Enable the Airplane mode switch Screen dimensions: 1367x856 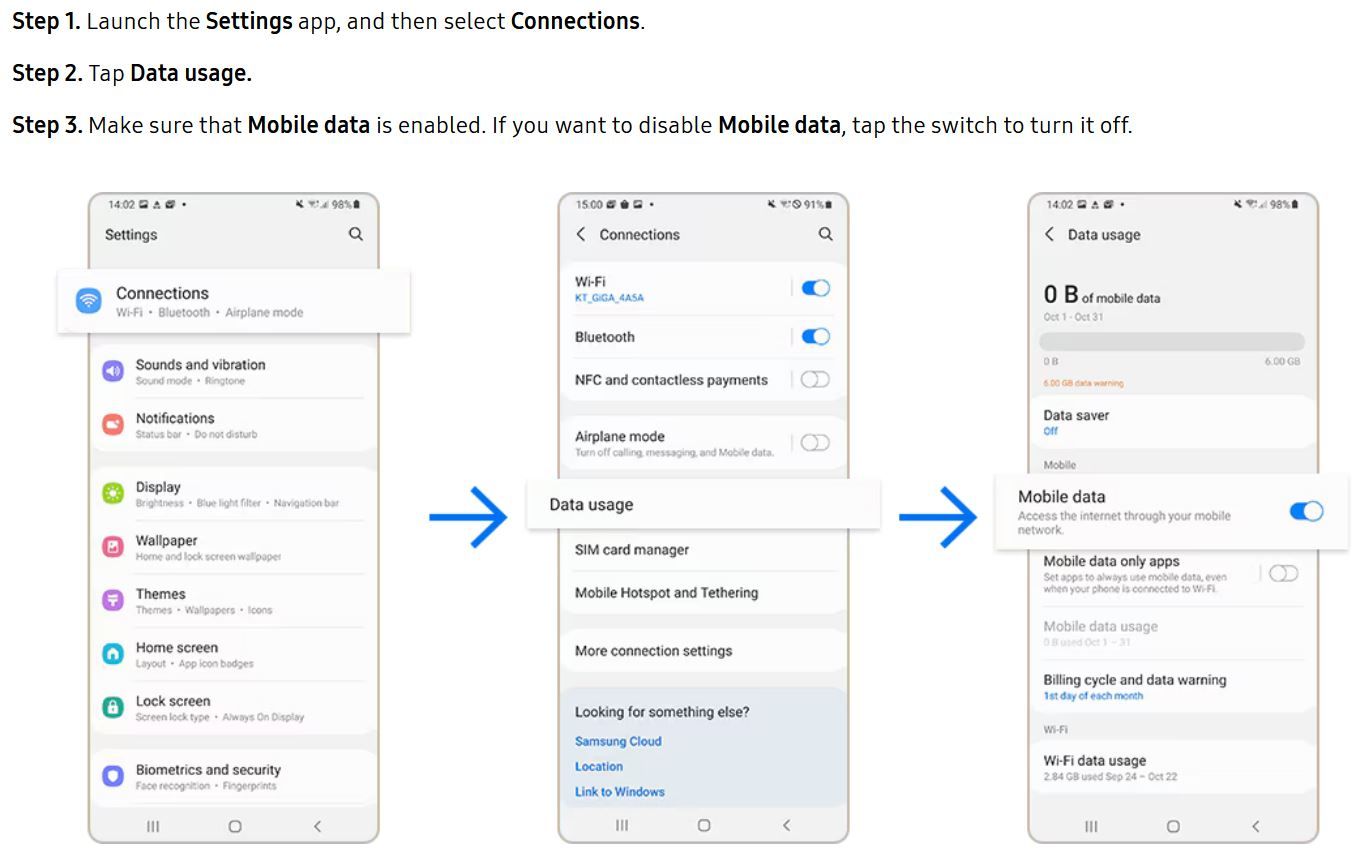click(x=815, y=443)
